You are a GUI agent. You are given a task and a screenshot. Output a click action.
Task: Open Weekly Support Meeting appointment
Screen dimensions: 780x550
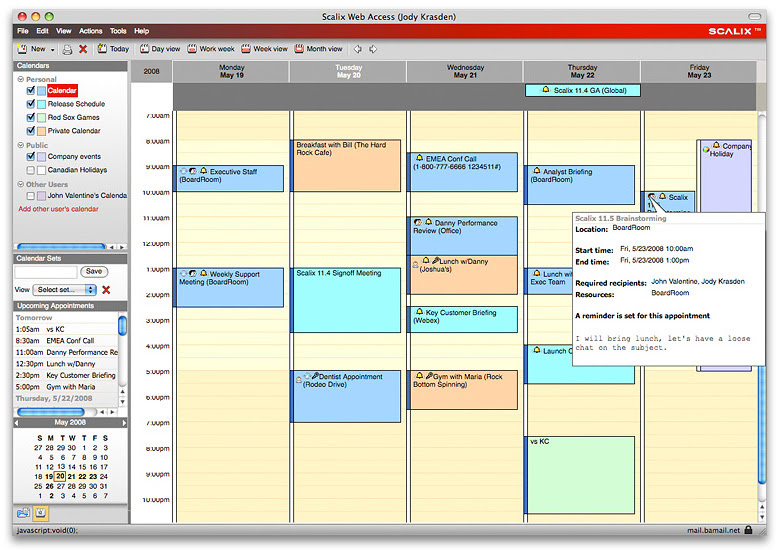point(231,287)
